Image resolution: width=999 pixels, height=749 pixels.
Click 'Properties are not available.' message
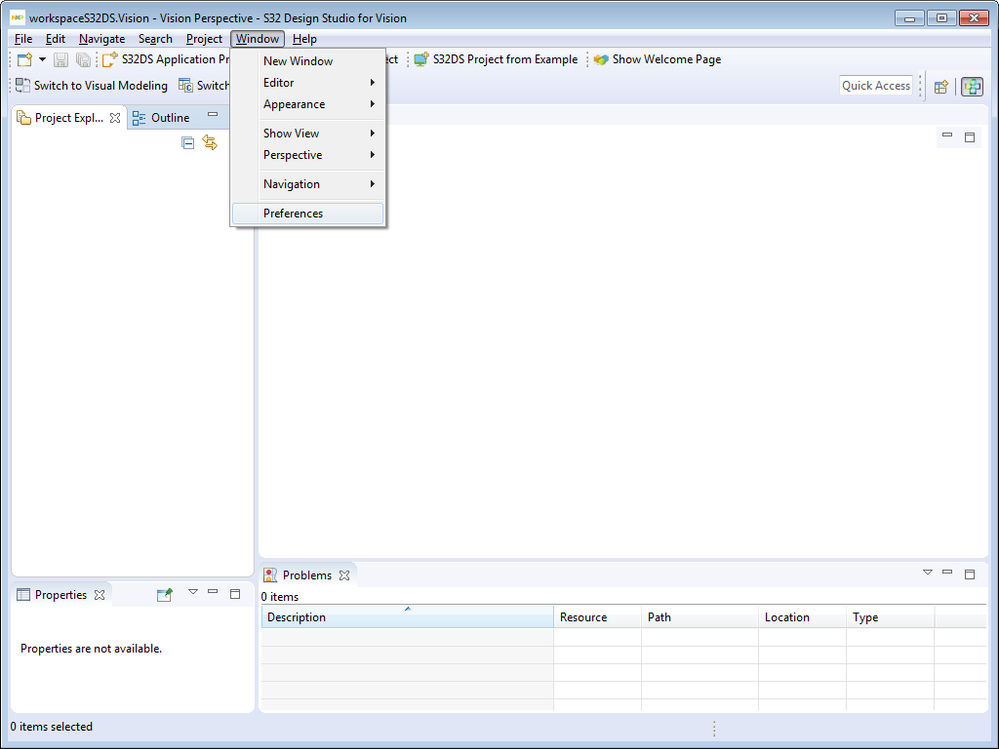tap(91, 648)
